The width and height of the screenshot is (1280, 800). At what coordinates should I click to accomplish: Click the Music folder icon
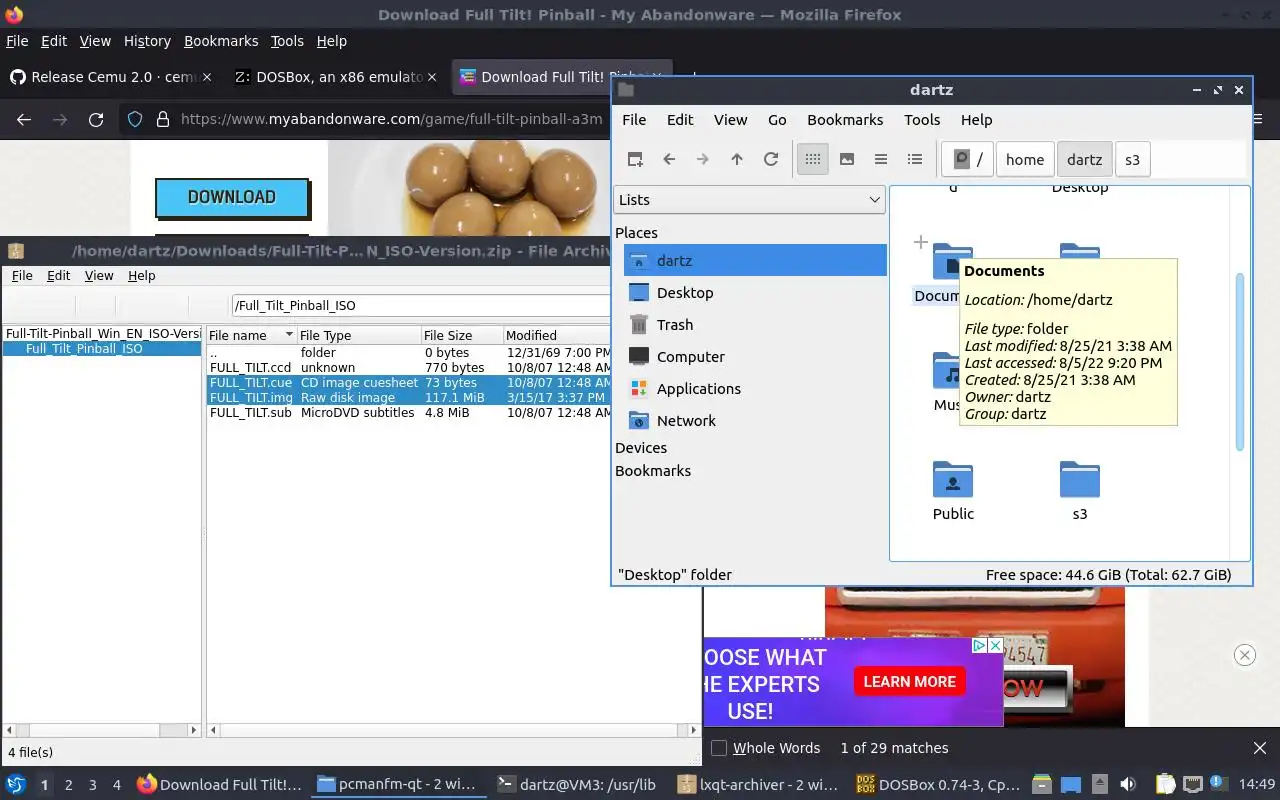click(x=945, y=371)
